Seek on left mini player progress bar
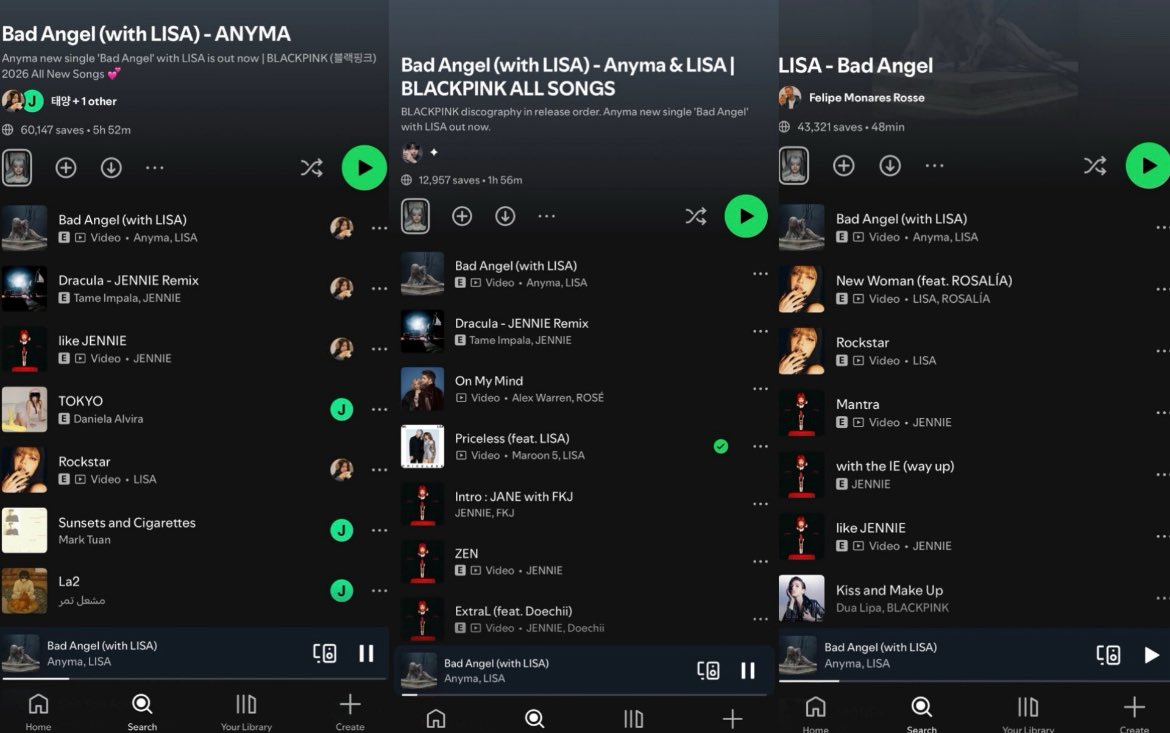This screenshot has height=733, width=1170. [x=194, y=679]
